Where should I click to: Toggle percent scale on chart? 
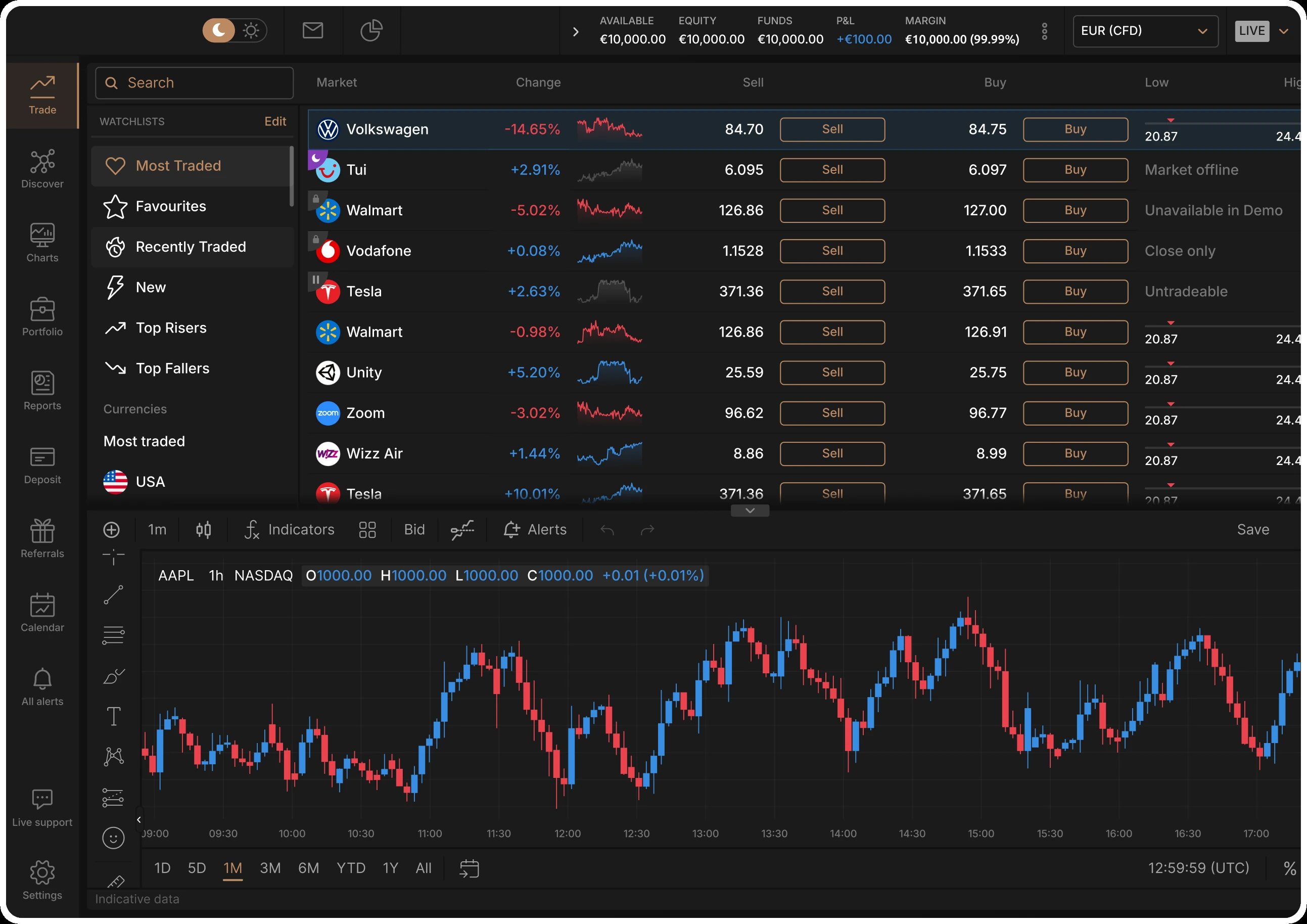tap(1289, 869)
